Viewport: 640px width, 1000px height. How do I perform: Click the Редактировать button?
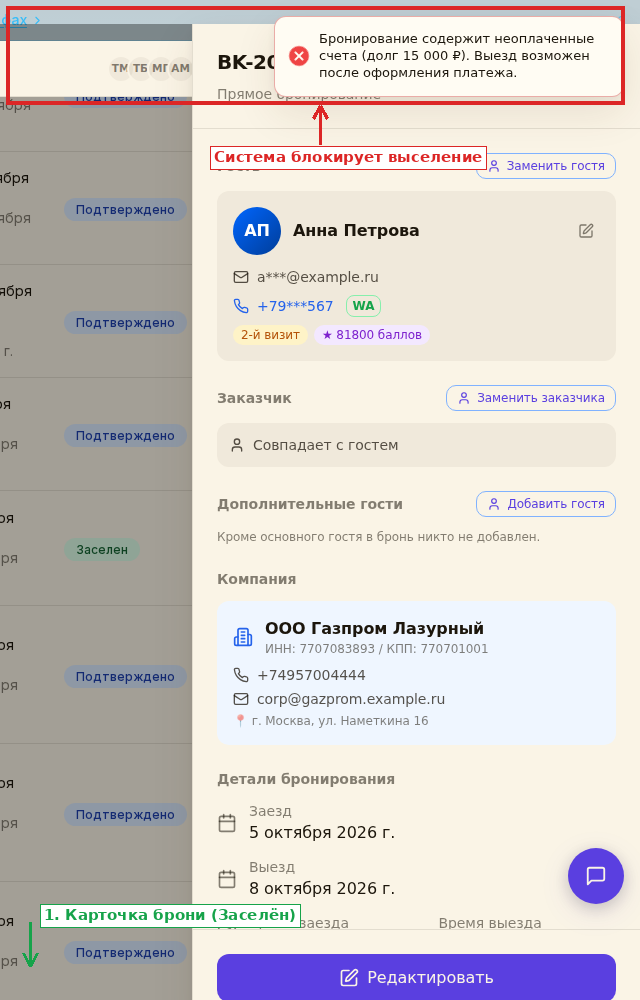coord(416,977)
